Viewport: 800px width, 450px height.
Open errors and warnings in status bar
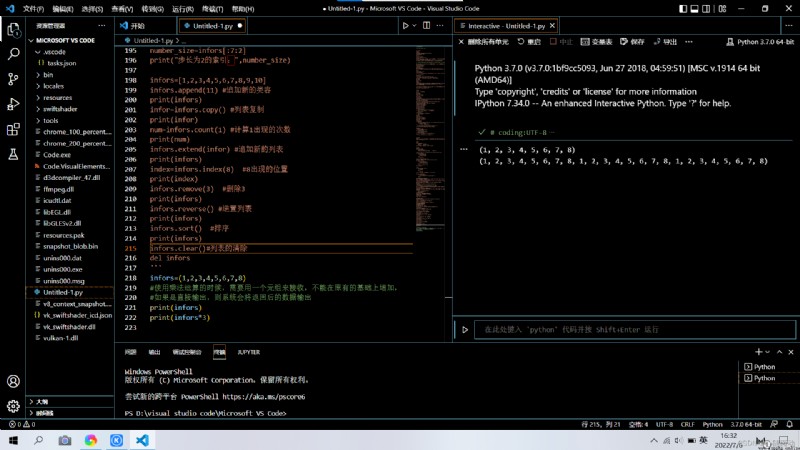click(x=22, y=424)
